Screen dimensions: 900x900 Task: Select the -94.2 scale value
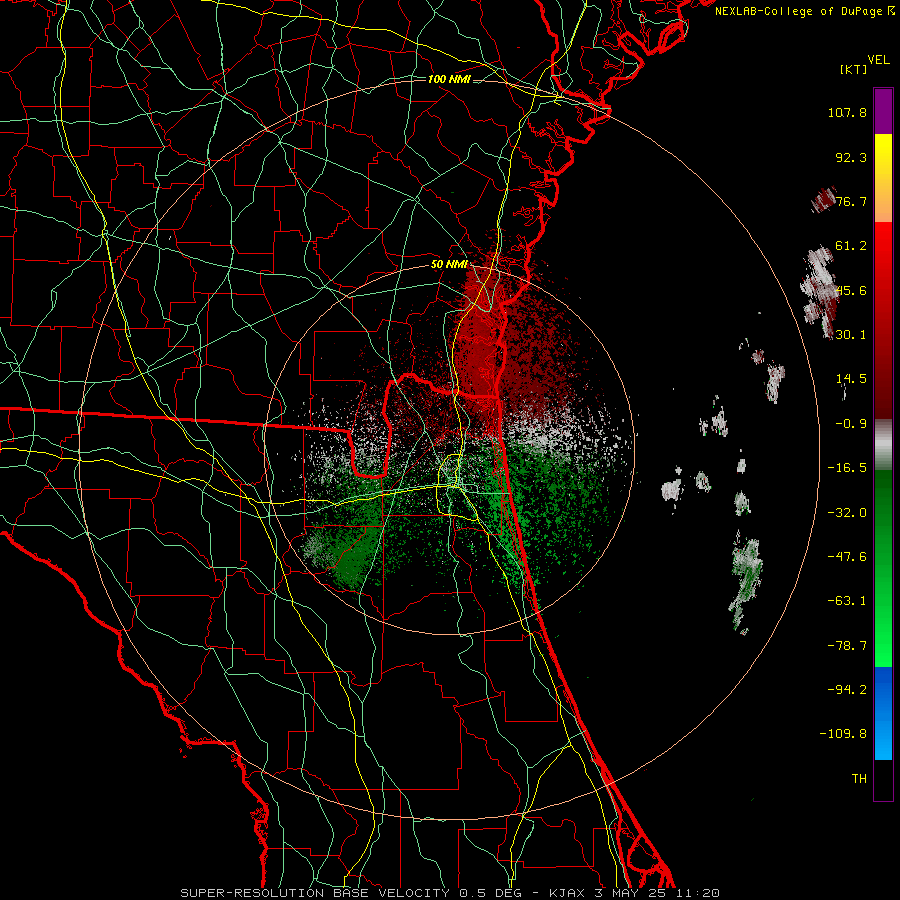tap(847, 690)
